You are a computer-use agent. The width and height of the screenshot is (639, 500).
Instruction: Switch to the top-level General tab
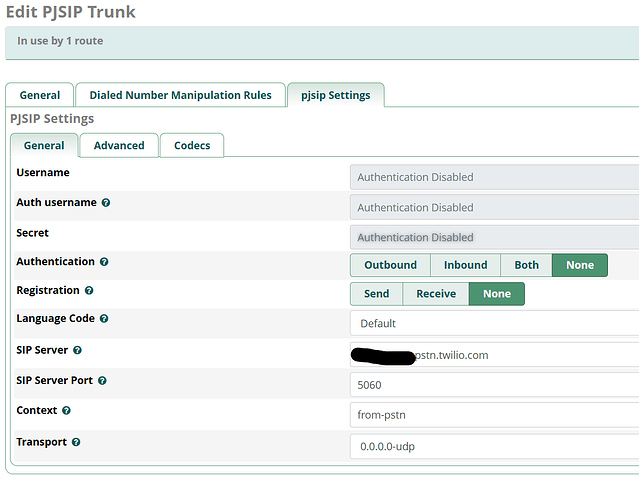pos(40,95)
